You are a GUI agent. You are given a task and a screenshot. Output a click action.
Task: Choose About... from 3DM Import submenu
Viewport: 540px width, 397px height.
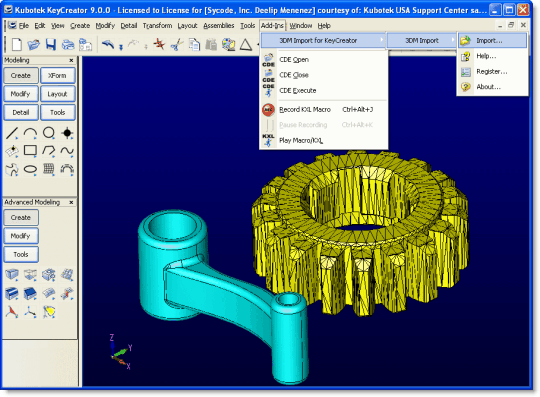point(492,87)
